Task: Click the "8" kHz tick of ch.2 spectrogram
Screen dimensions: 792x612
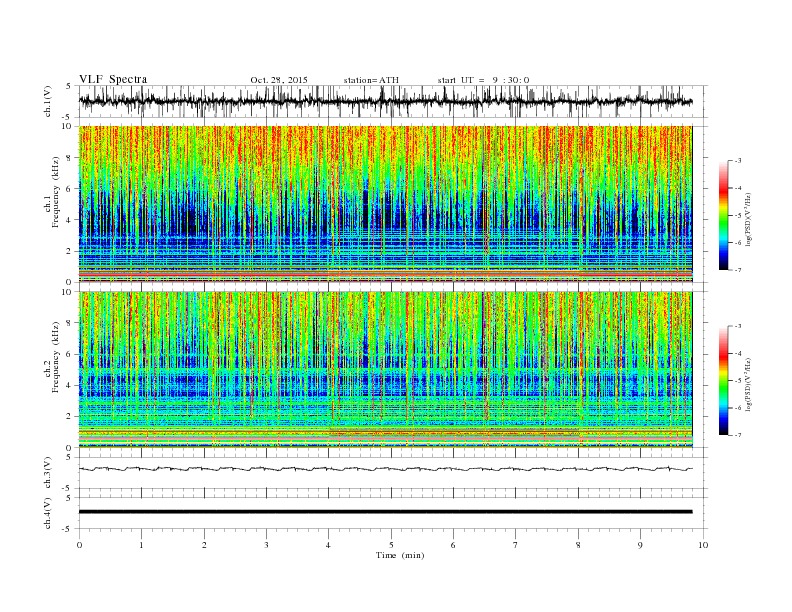Action: (x=70, y=323)
